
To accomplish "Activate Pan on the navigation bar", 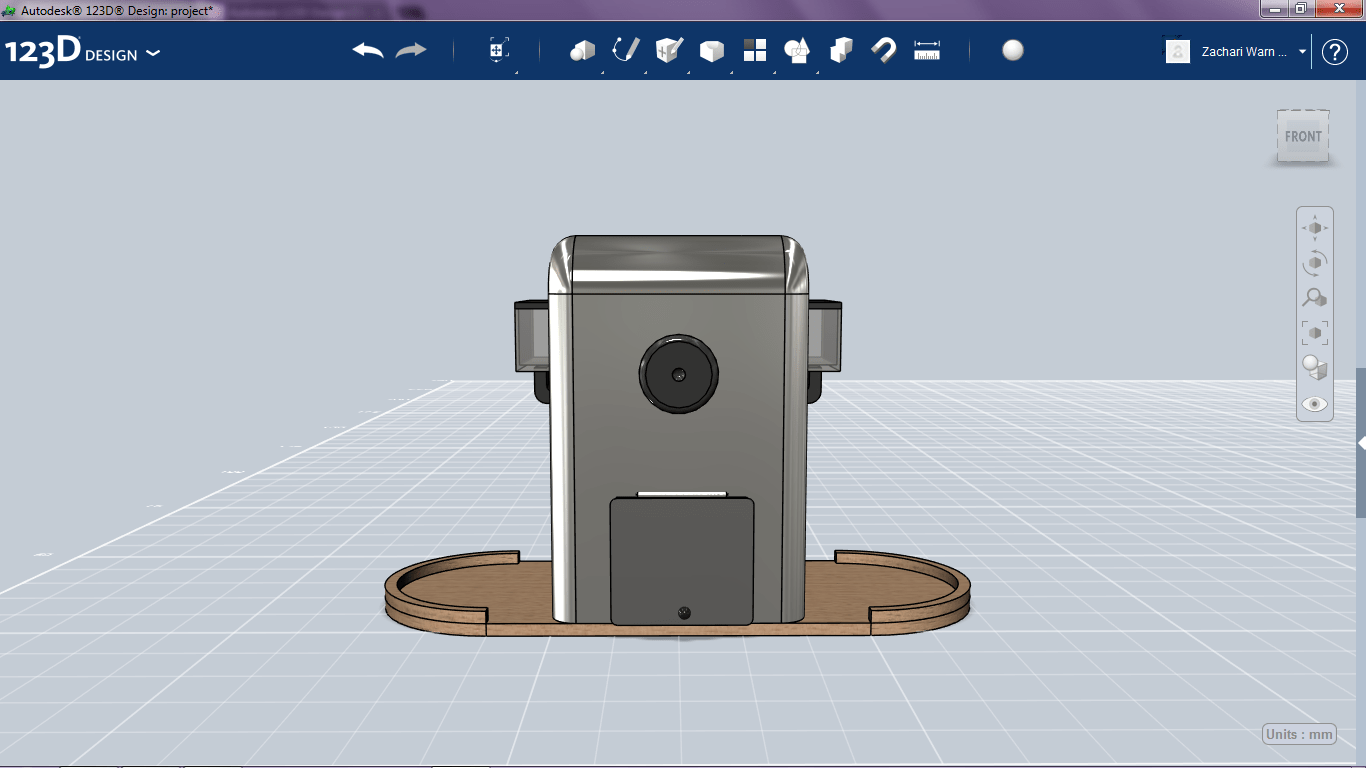I will pos(1315,227).
